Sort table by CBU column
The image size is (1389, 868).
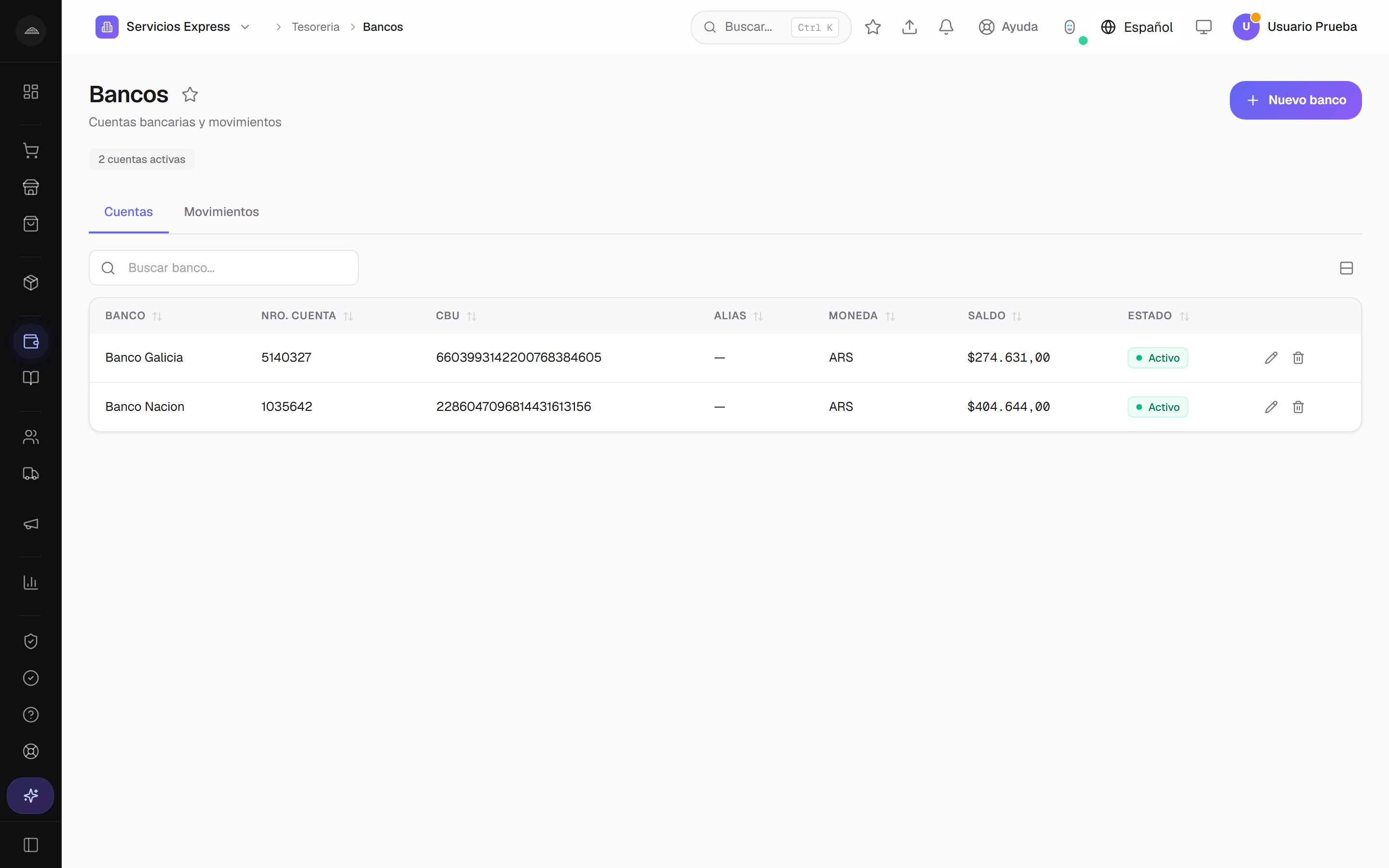(x=456, y=316)
